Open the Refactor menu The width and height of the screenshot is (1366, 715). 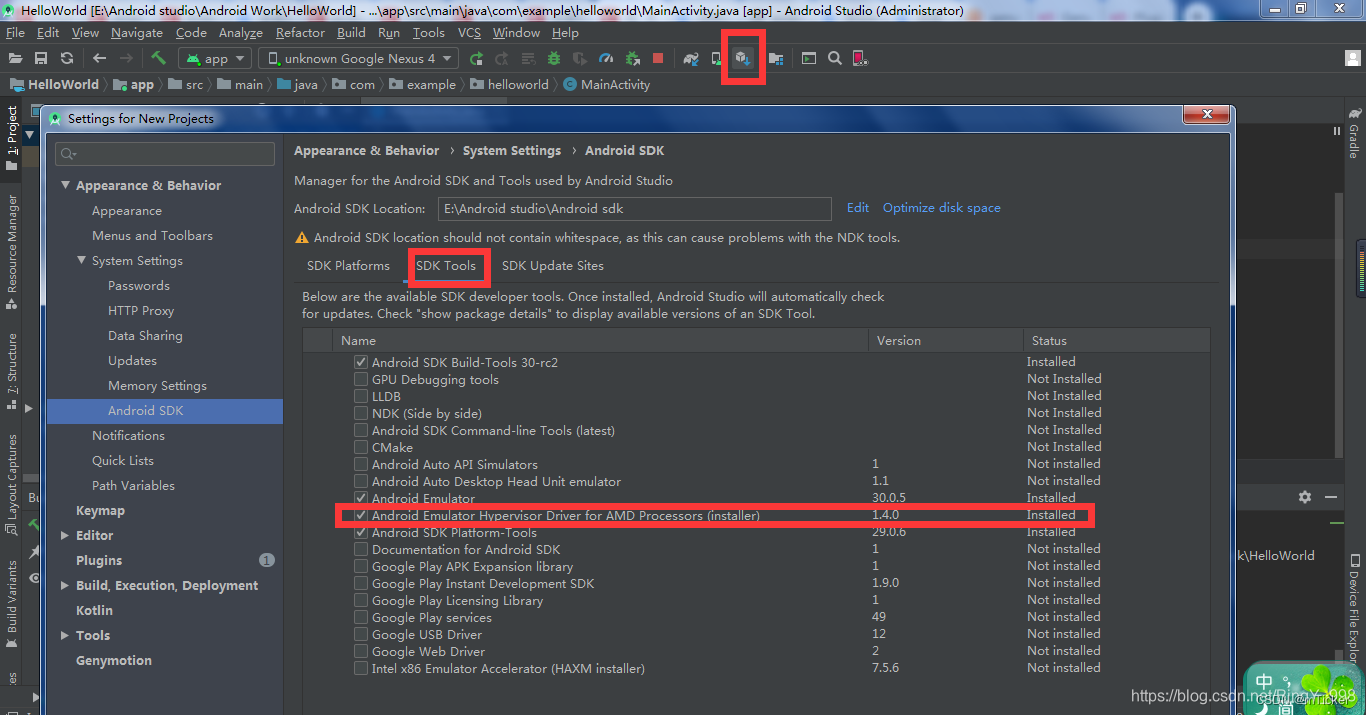coord(300,32)
